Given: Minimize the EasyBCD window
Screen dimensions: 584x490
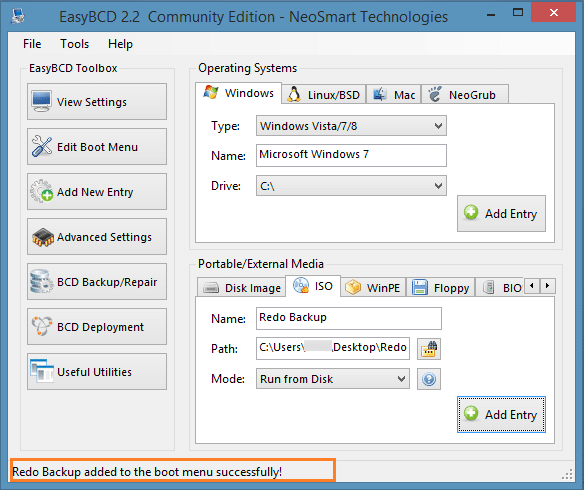Looking at the screenshot, I should pos(491,15).
